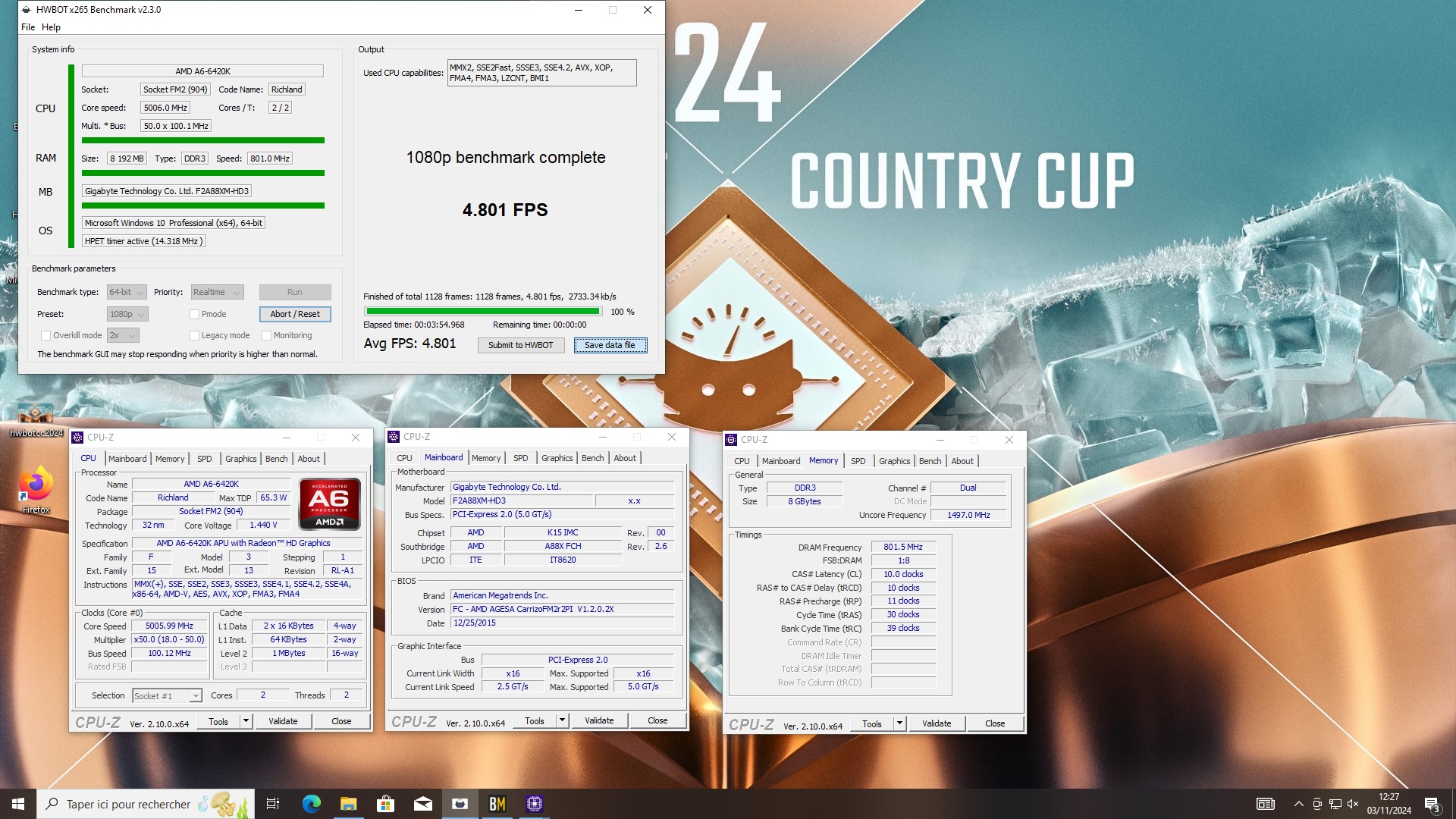Switch to the SPD tab in CPU-Z CPU window
Screen dimensions: 1456x819
(x=205, y=459)
